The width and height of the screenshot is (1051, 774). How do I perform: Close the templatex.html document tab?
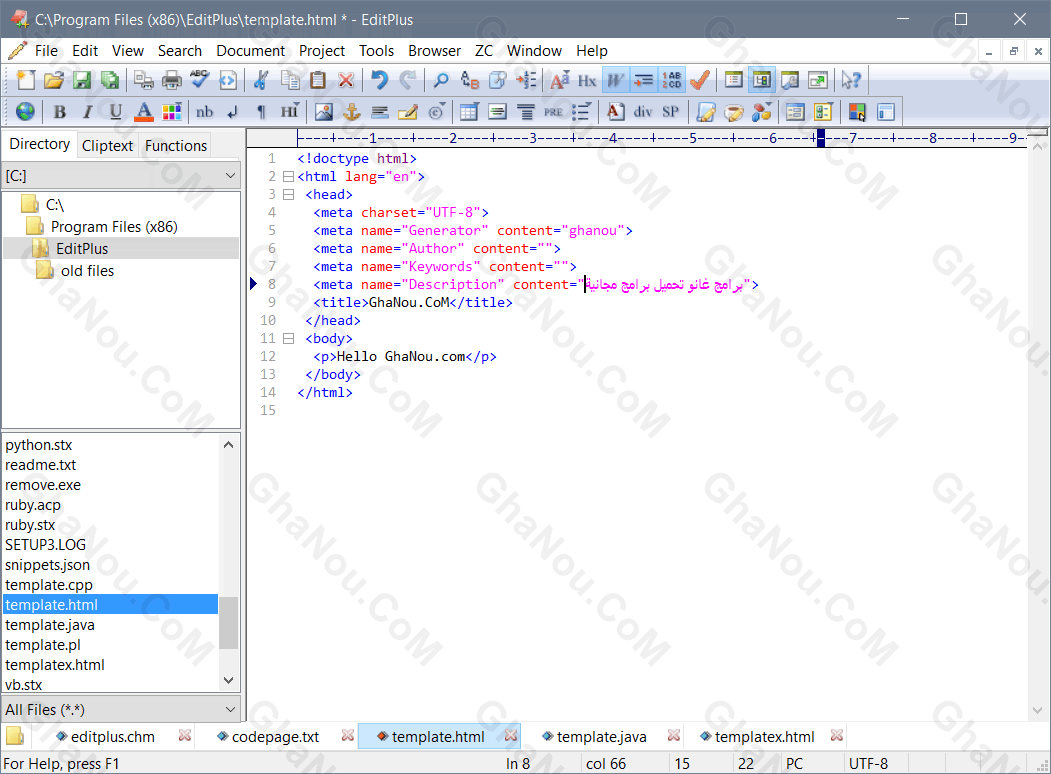837,736
